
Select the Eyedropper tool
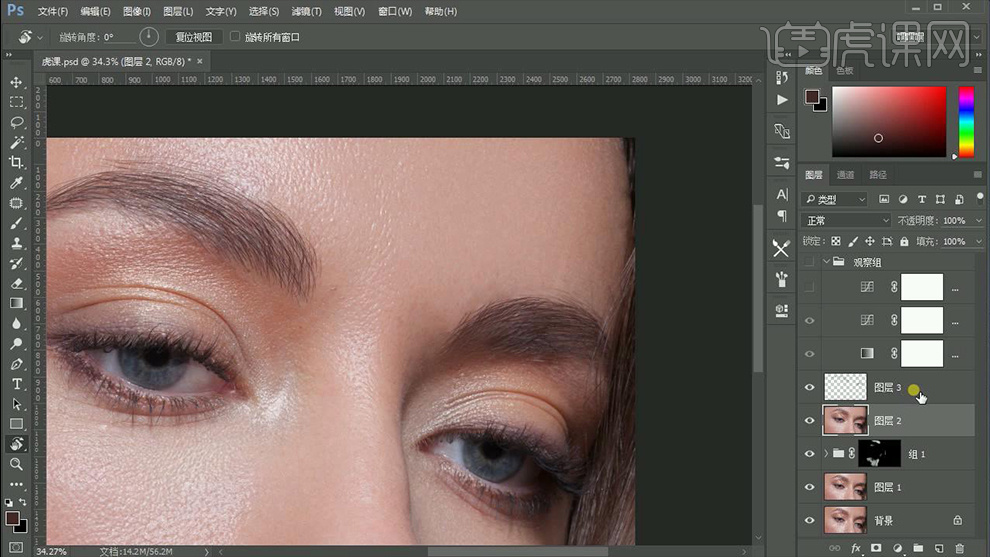(16, 183)
